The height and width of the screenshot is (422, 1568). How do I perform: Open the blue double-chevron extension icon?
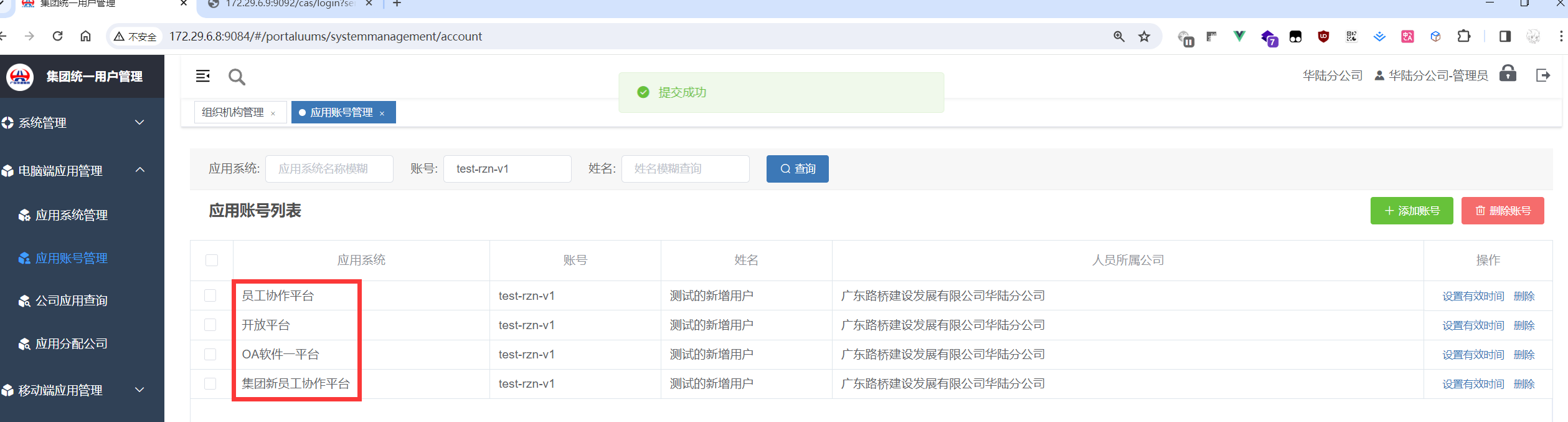(x=1379, y=37)
